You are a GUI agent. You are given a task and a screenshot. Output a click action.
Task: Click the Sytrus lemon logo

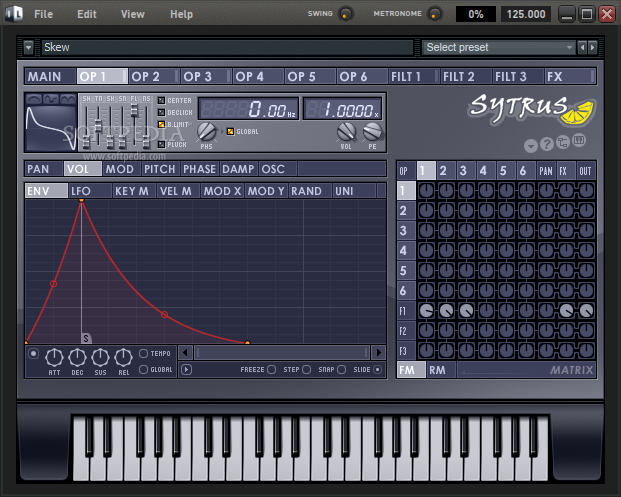pos(531,109)
